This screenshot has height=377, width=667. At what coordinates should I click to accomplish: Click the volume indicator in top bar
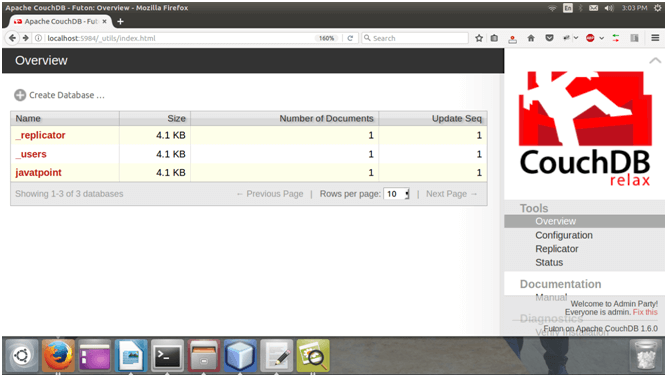click(x=609, y=8)
